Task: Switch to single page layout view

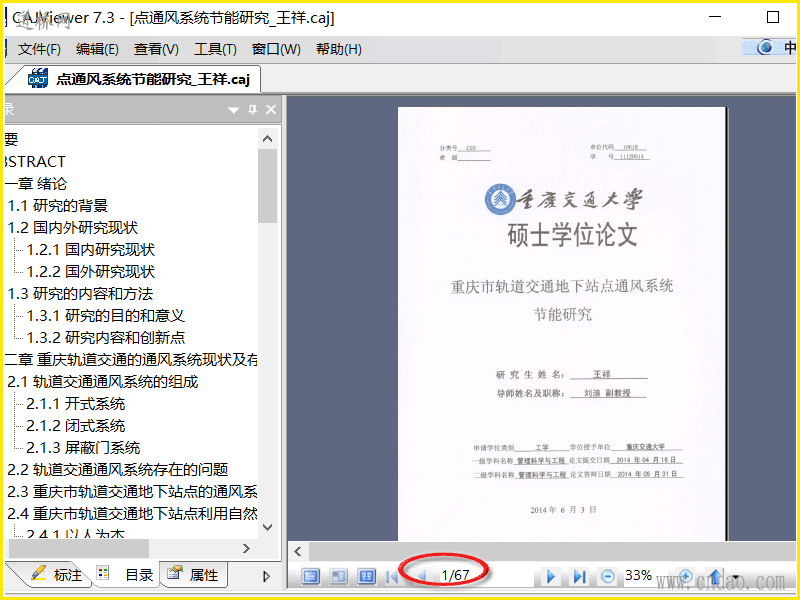Action: (311, 577)
